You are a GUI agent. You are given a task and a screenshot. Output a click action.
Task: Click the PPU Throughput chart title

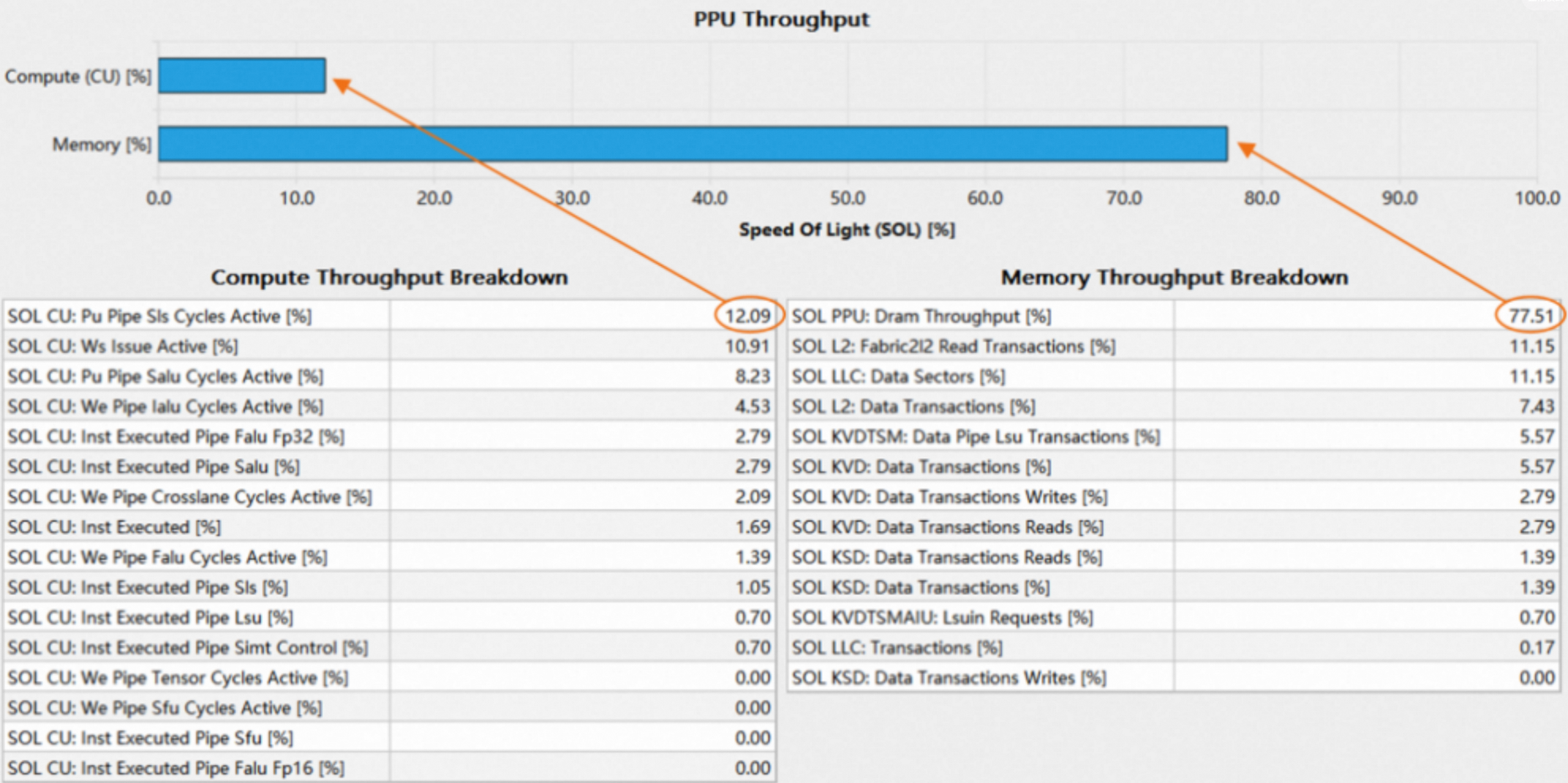[781, 19]
